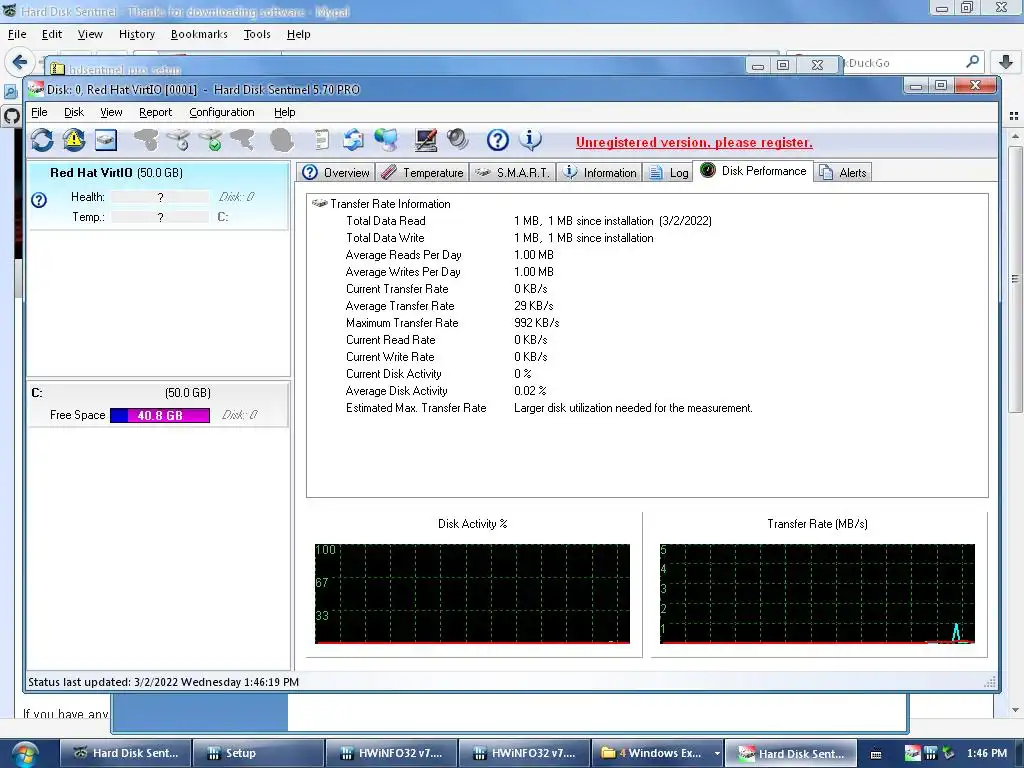Click the Temp. status bar showing '?'
1024x768 pixels.
click(160, 217)
